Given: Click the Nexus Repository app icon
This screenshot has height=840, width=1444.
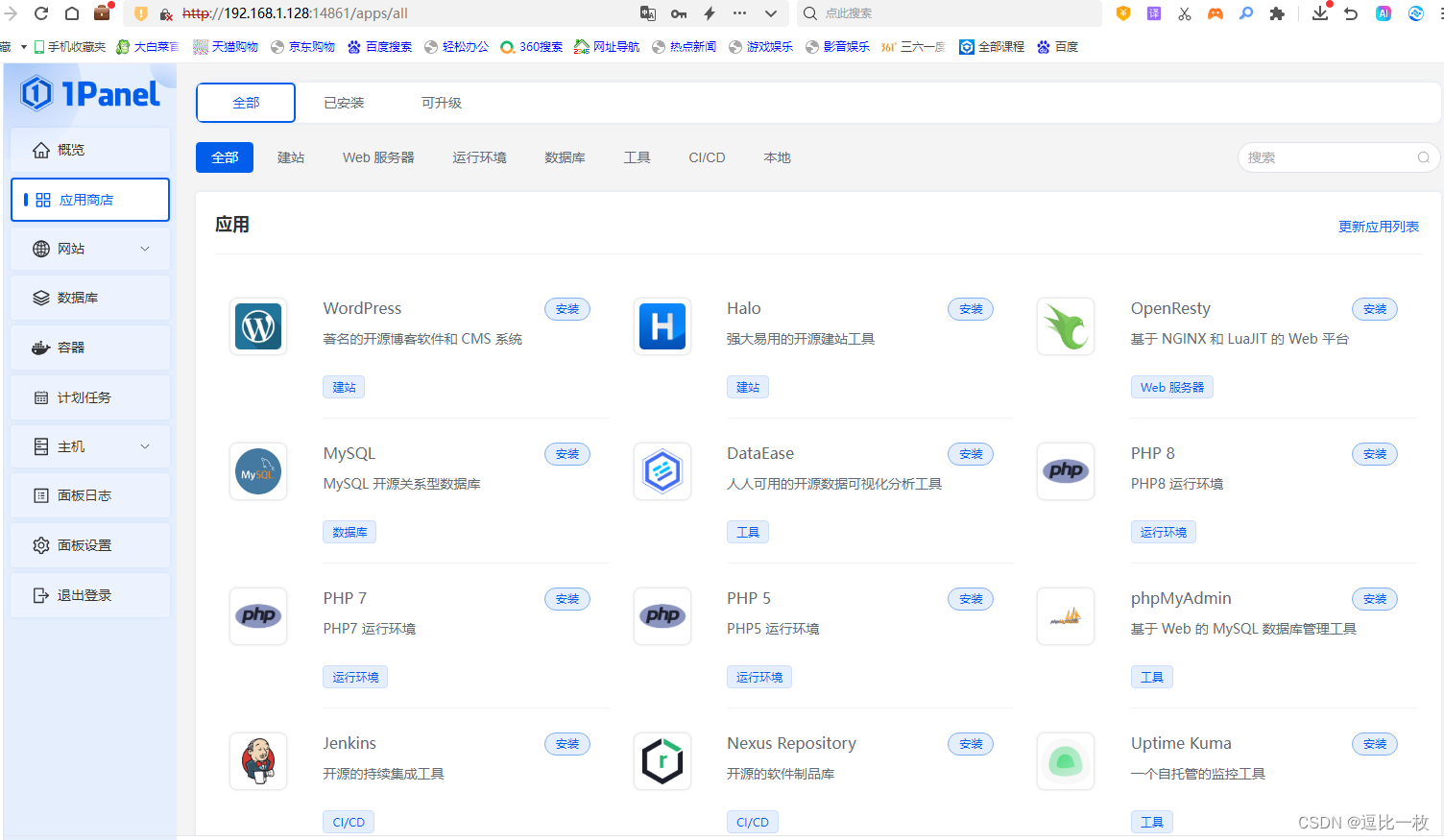Looking at the screenshot, I should (x=662, y=761).
